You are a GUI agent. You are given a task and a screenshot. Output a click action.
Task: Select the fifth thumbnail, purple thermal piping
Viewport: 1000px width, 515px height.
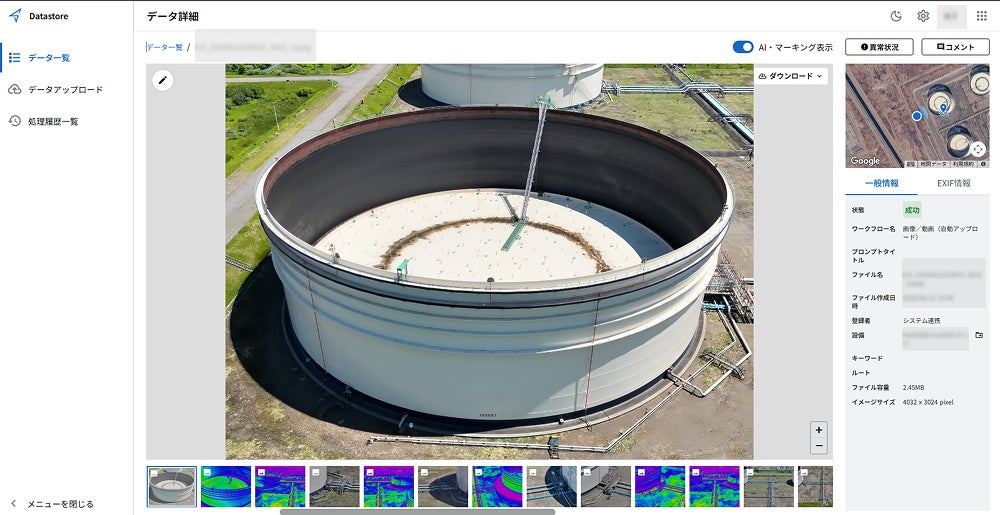pyautogui.click(x=388, y=486)
